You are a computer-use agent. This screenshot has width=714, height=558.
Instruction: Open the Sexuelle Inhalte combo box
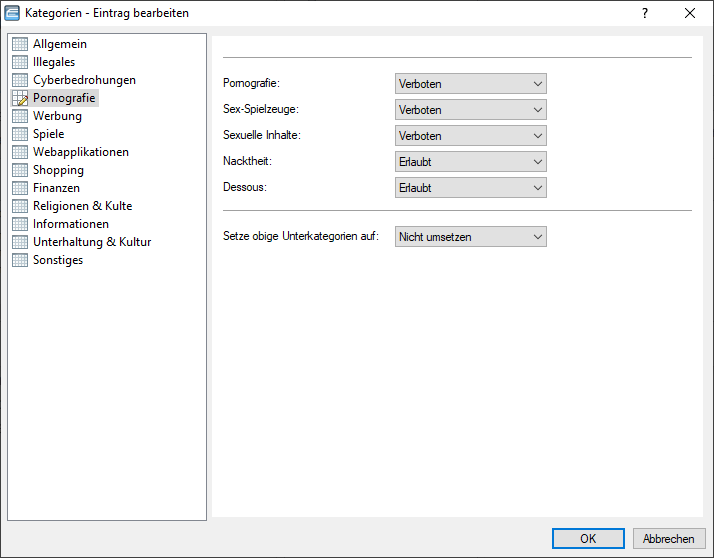470,136
